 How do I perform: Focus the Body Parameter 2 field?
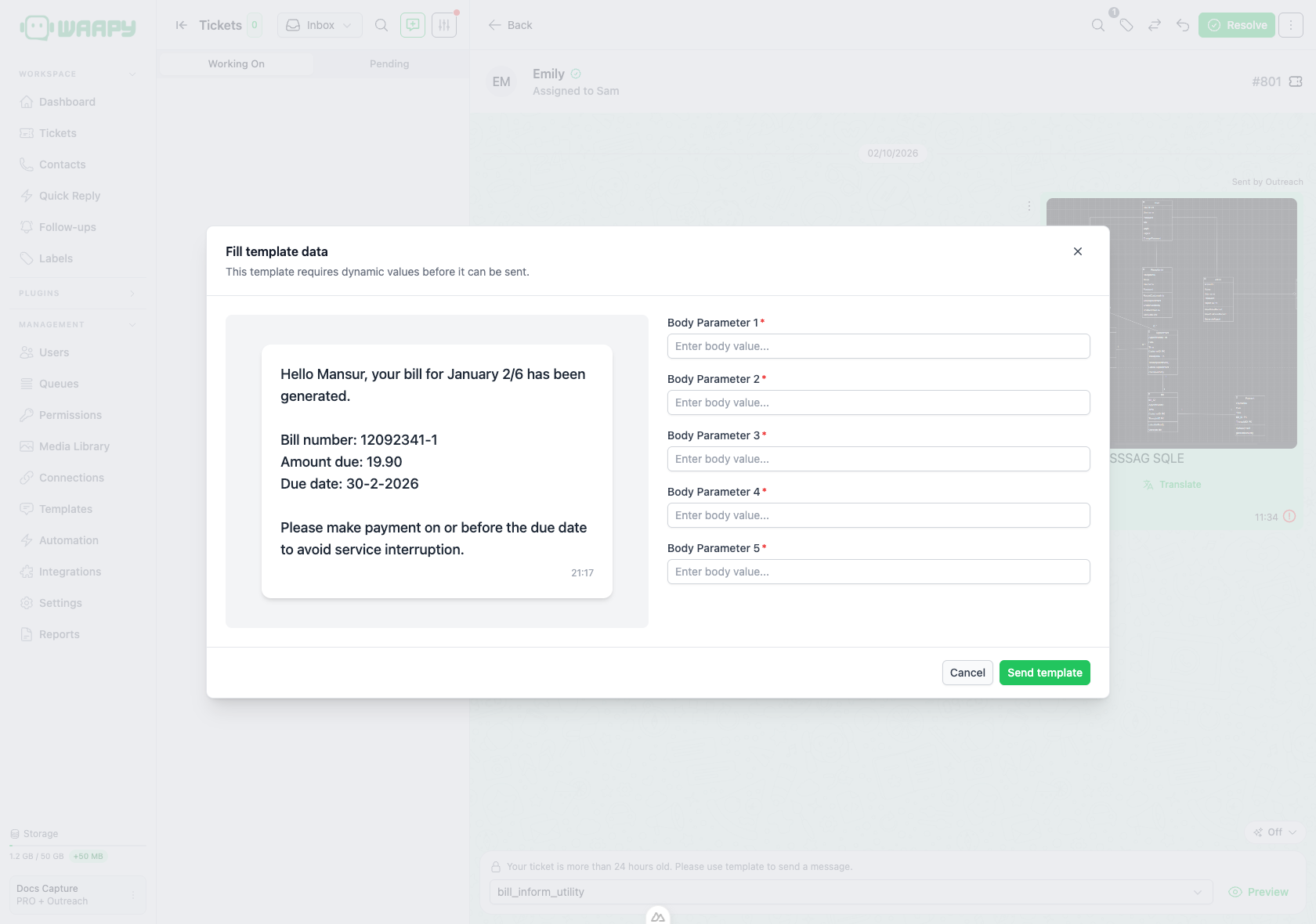pyautogui.click(x=878, y=402)
